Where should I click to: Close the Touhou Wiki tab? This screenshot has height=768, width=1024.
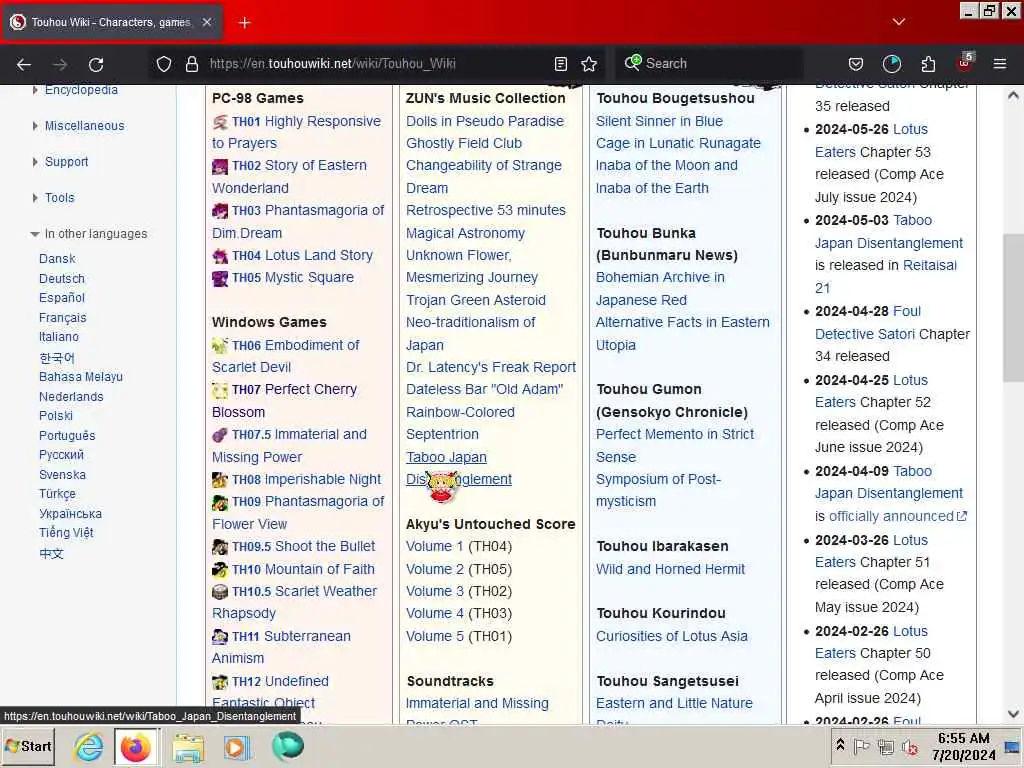coord(207,22)
